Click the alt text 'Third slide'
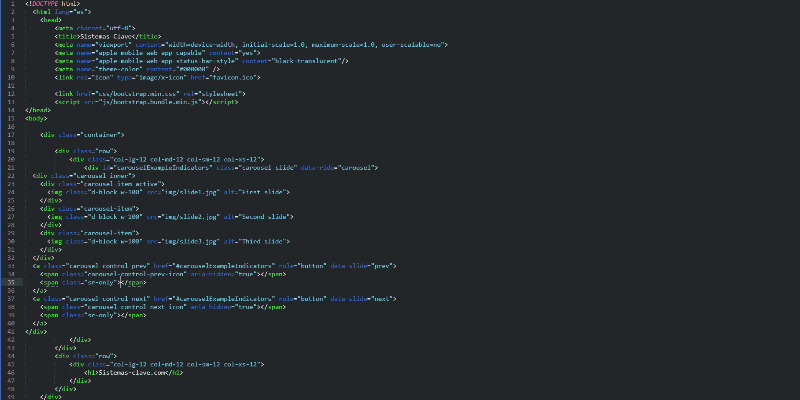 (x=262, y=241)
